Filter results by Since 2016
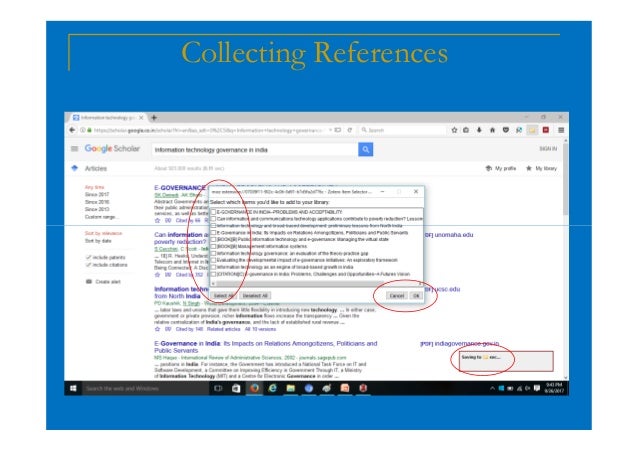Image resolution: width=638 pixels, height=451 pixels. [x=97, y=202]
